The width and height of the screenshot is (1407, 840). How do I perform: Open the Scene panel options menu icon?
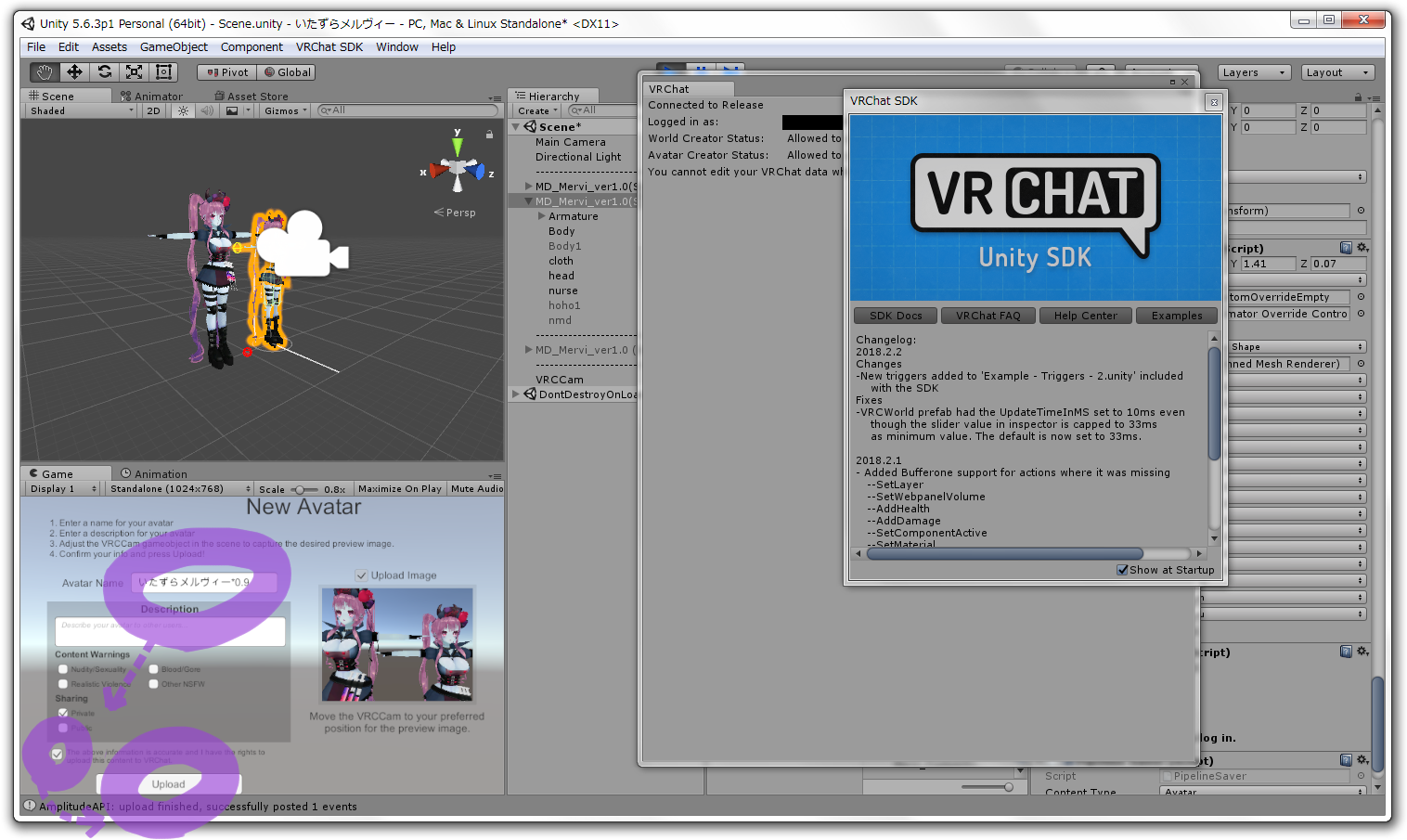point(495,97)
